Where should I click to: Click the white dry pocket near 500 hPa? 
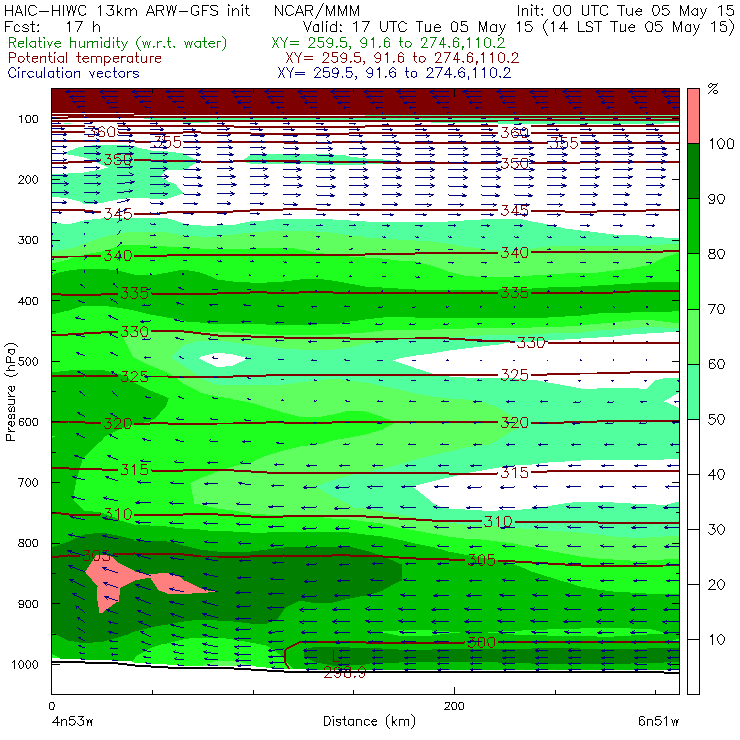coord(222,360)
